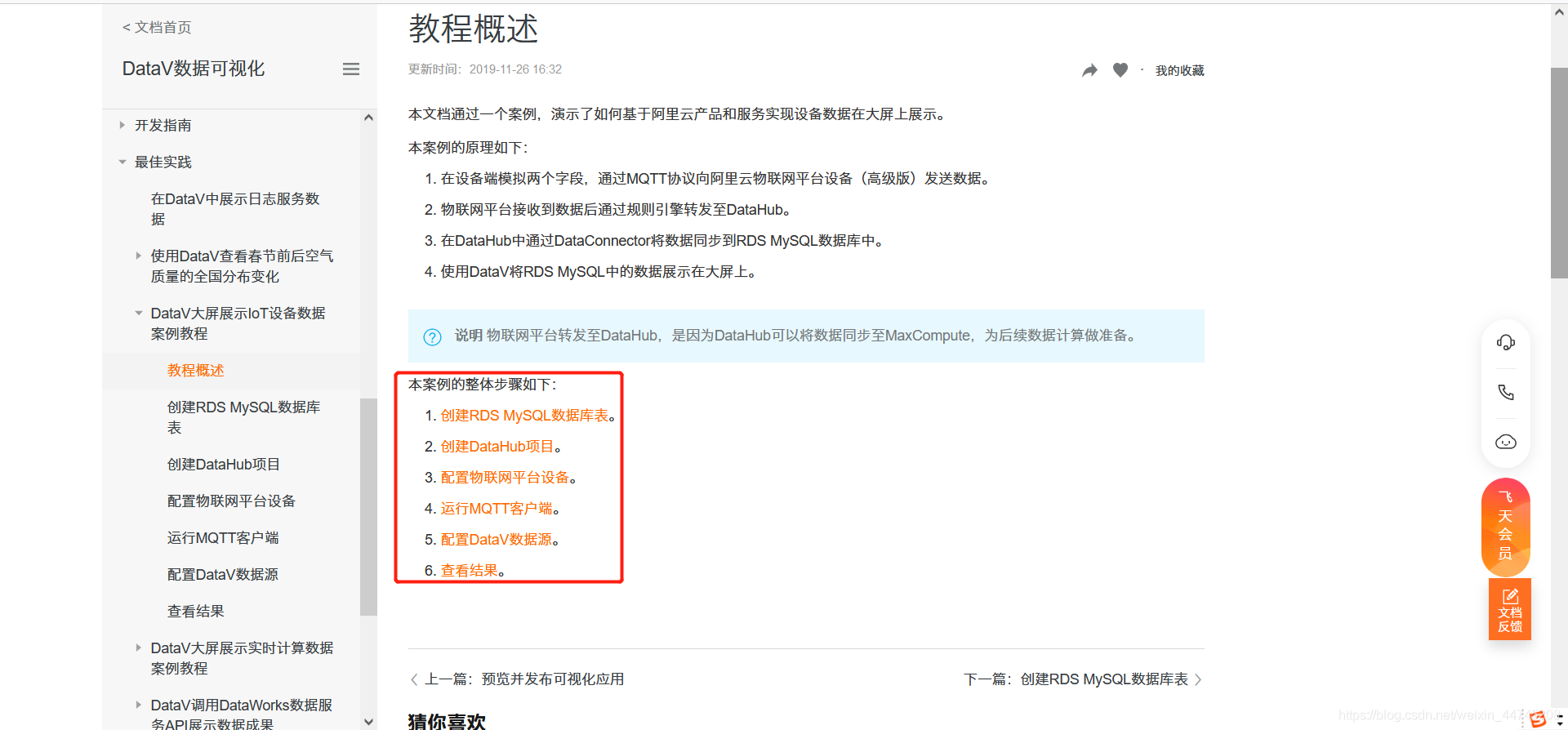1568x730 pixels.
Task: Open 在DataV中展示日志服务数据 page
Action: click(235, 209)
